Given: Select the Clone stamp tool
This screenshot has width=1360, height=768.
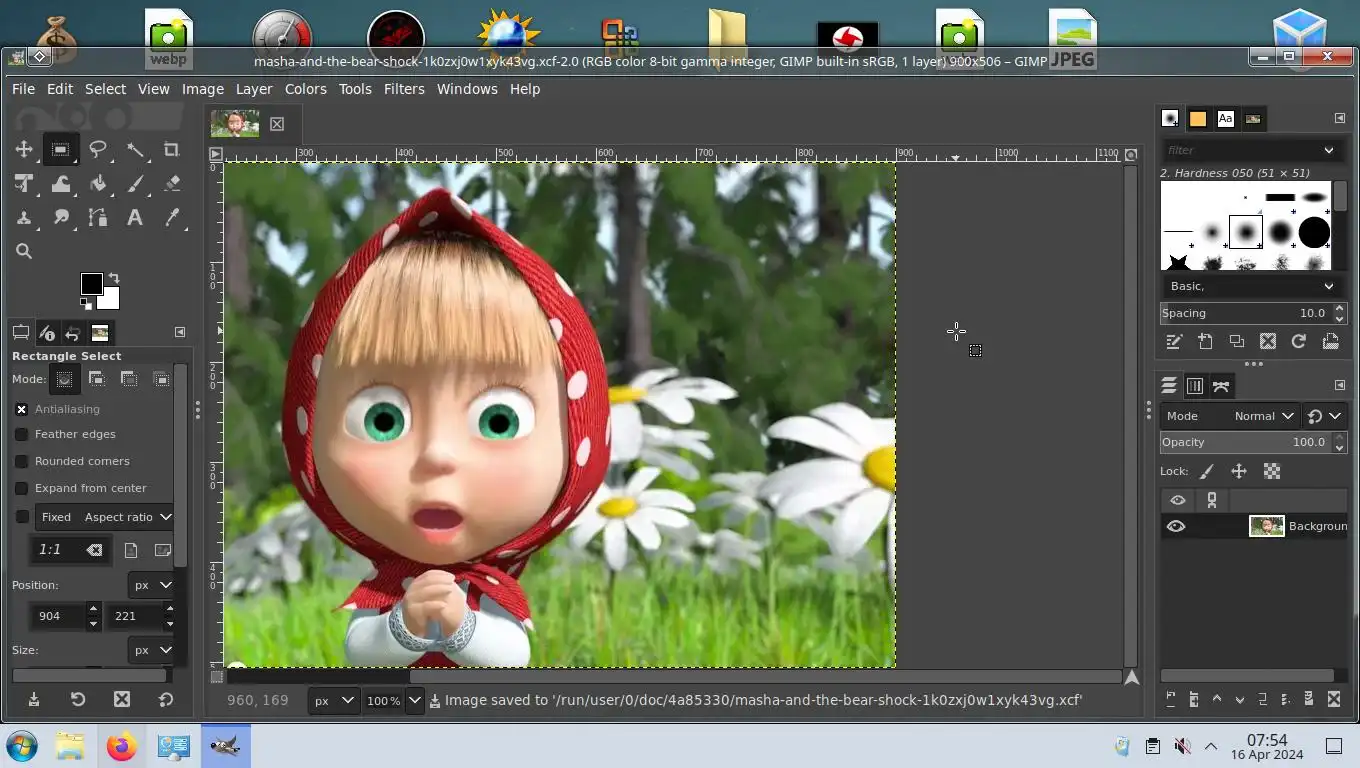Looking at the screenshot, I should tap(24, 218).
